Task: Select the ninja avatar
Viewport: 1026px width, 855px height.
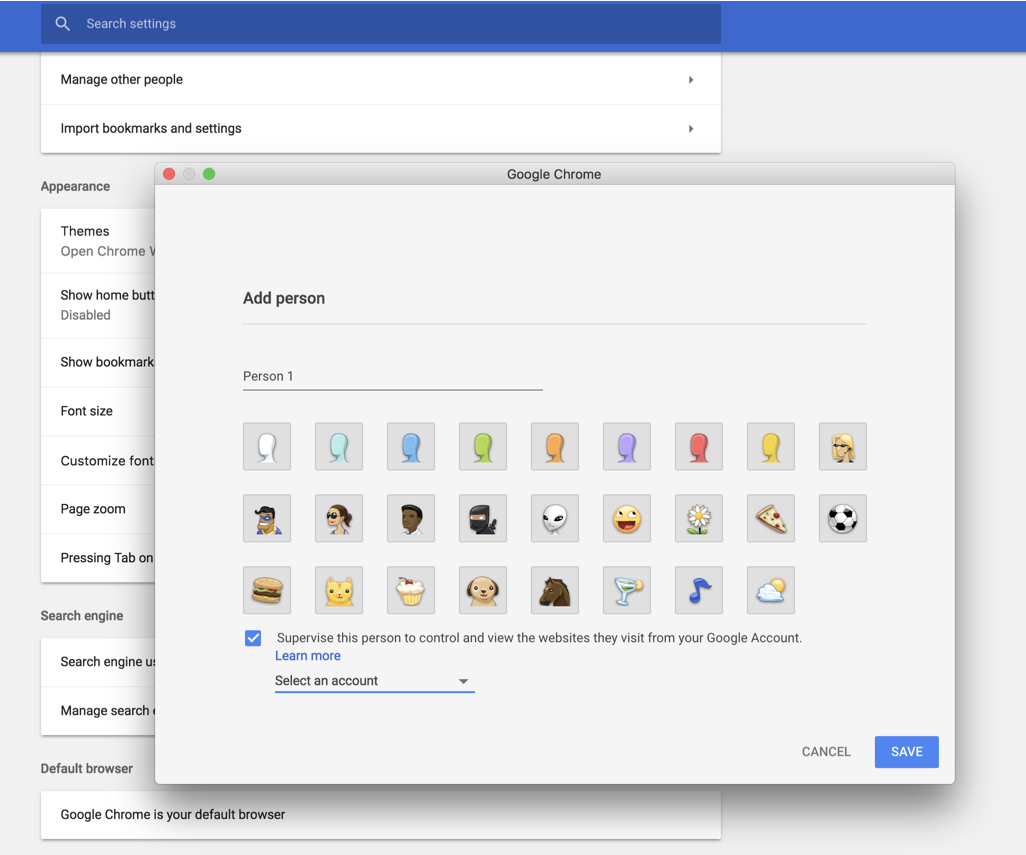Action: click(483, 518)
